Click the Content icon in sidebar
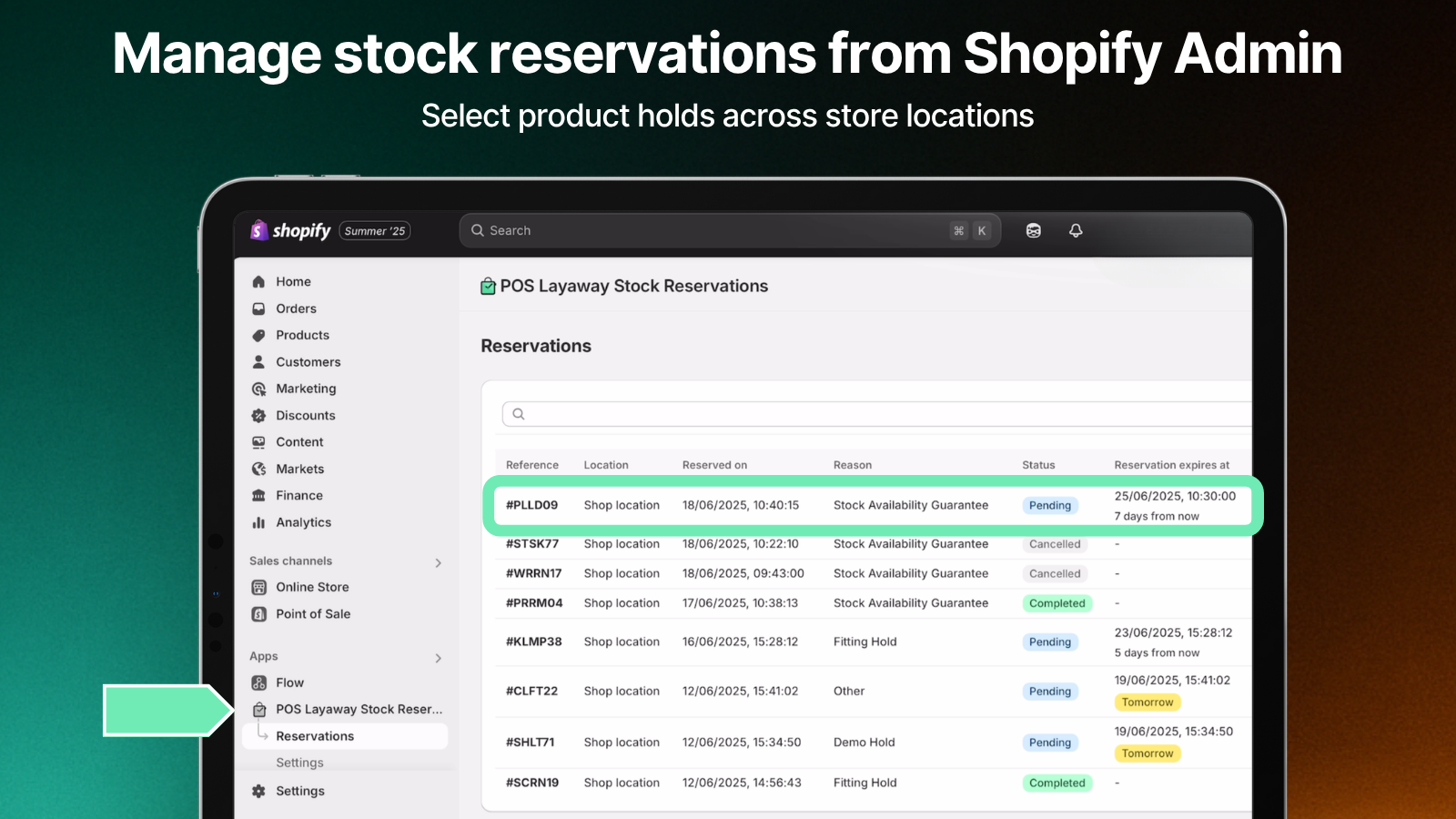Screen dimensions: 1456x819 [258, 442]
